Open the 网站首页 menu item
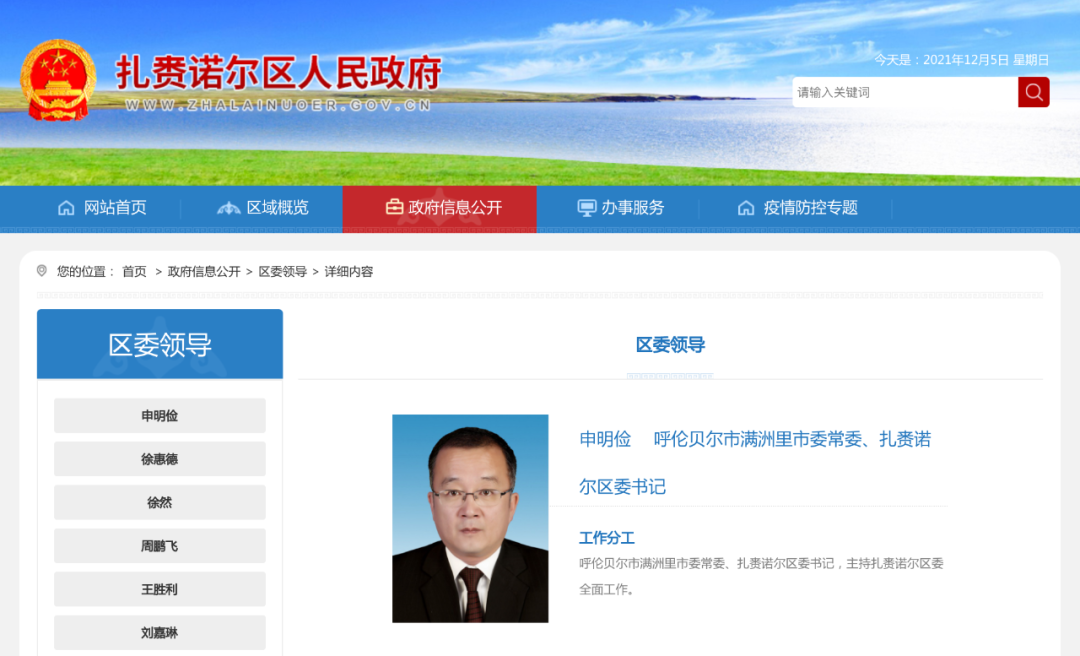This screenshot has width=1080, height=656. click(115, 207)
